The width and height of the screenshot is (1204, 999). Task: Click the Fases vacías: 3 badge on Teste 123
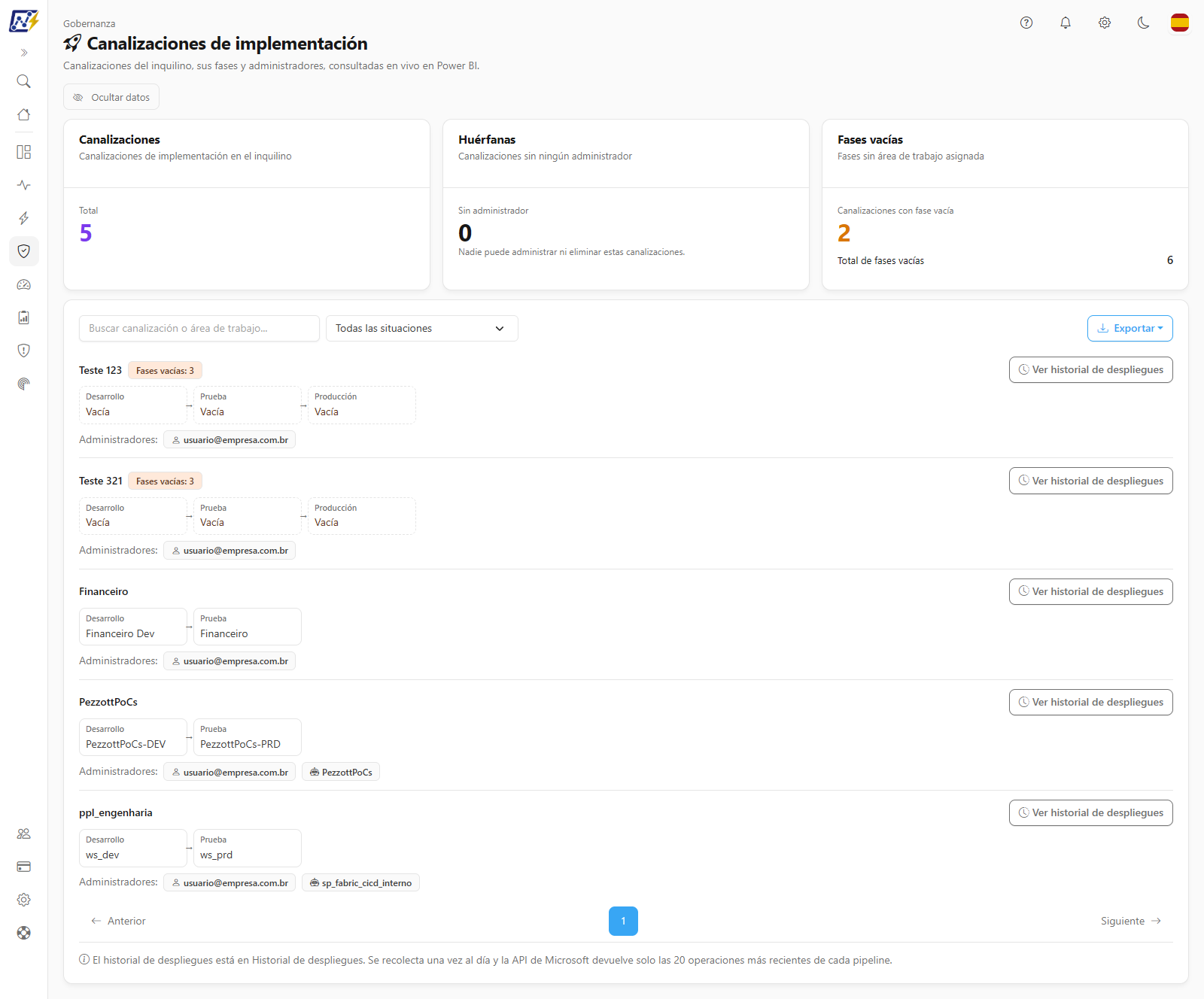click(165, 371)
